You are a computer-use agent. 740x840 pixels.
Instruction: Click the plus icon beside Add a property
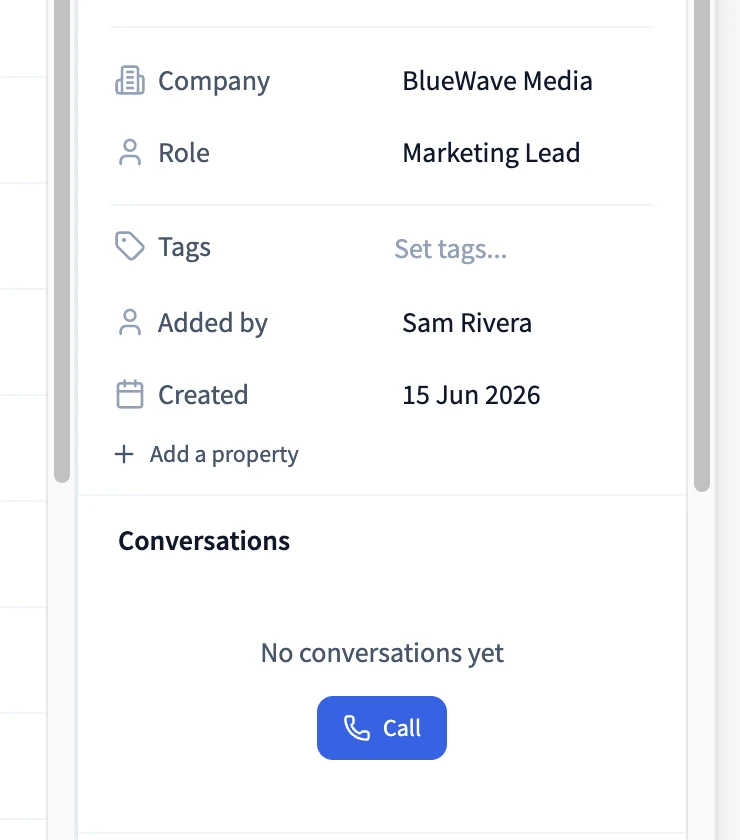(124, 454)
